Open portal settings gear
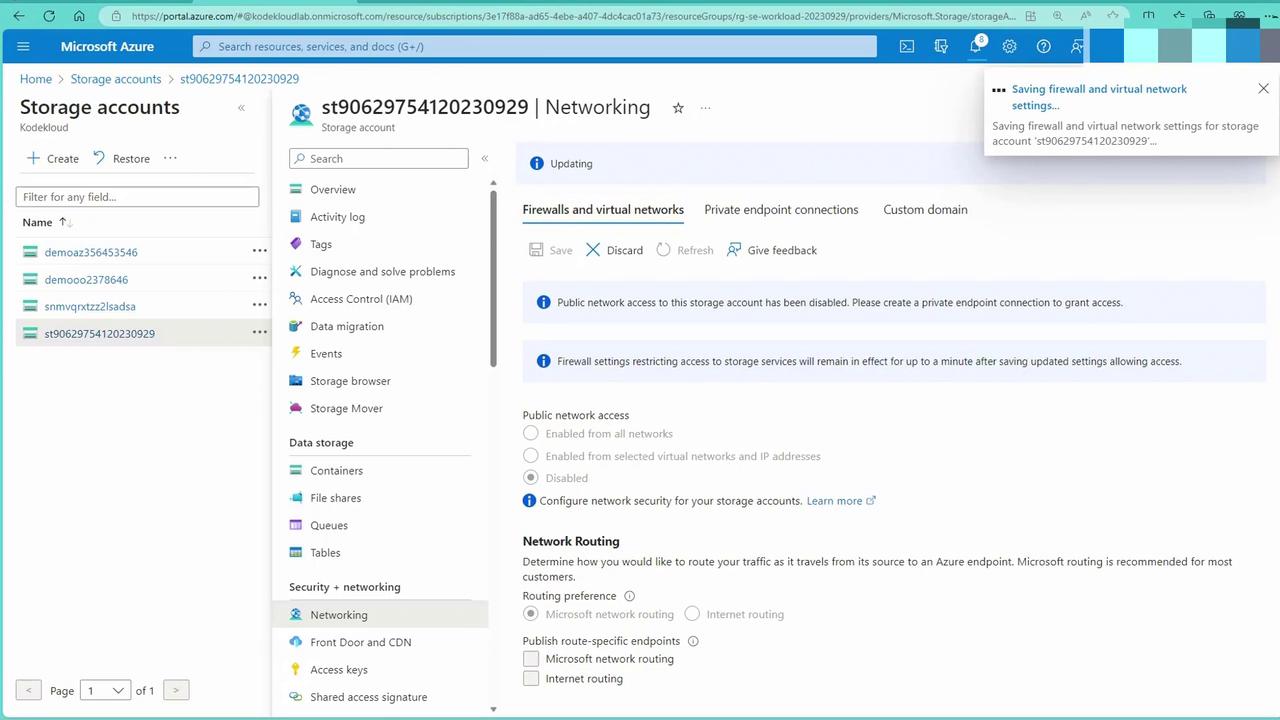The image size is (1280, 720). pos(1010,46)
